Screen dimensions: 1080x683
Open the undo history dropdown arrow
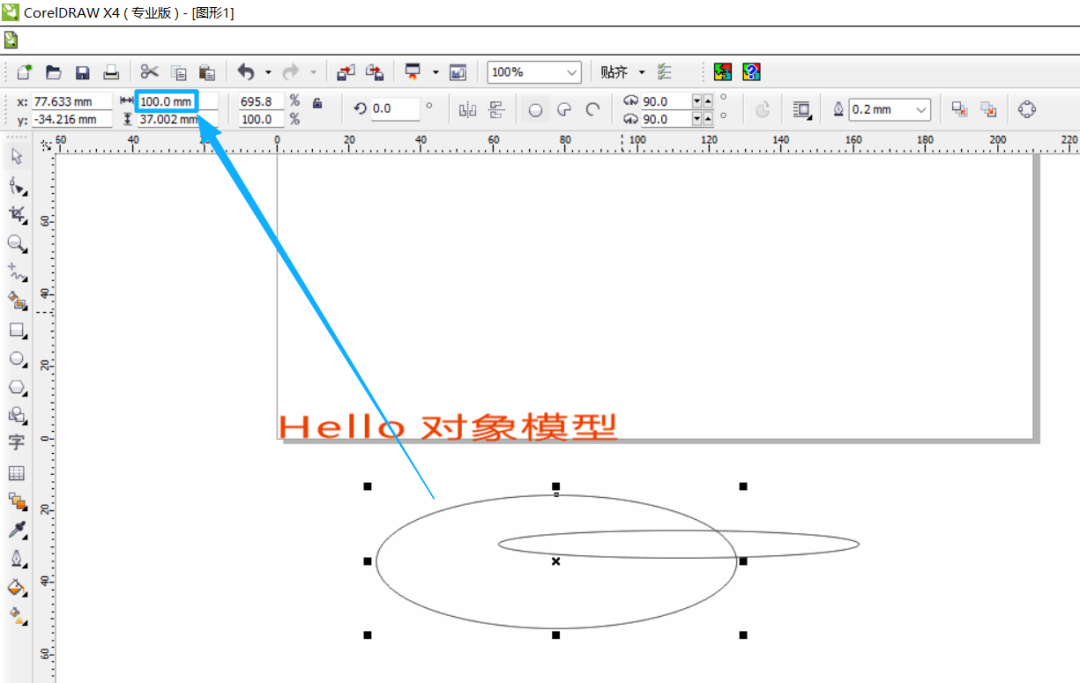[x=268, y=72]
